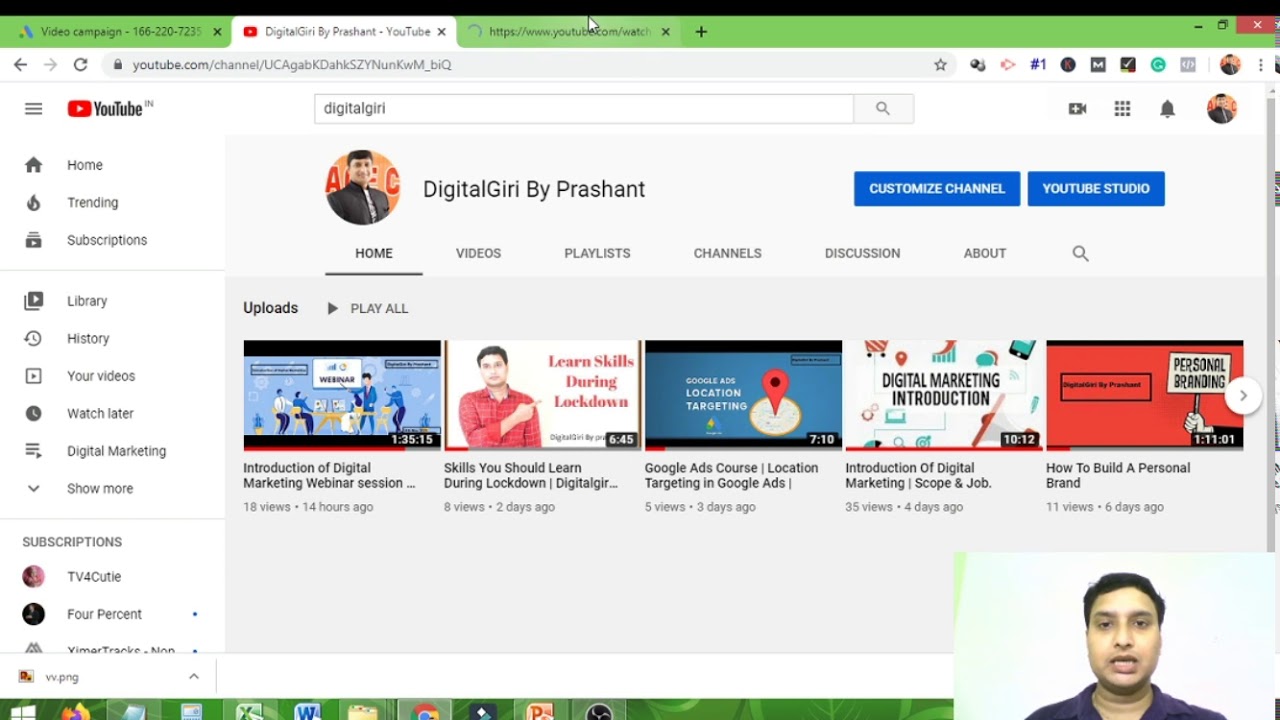Click YouTube Studio button
1280x720 pixels.
point(1096,188)
